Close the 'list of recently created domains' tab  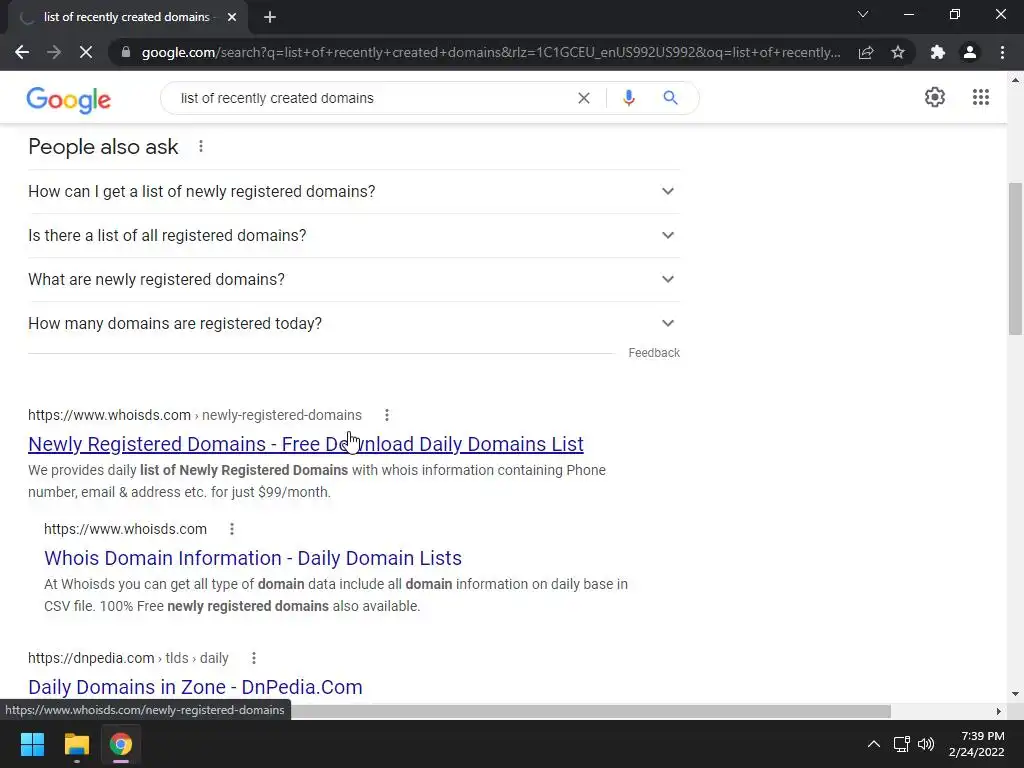[232, 18]
